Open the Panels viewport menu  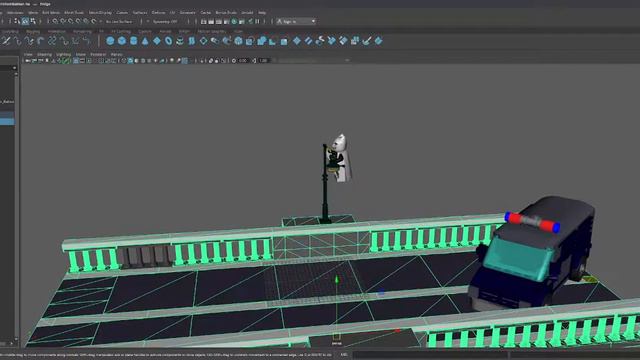116,54
